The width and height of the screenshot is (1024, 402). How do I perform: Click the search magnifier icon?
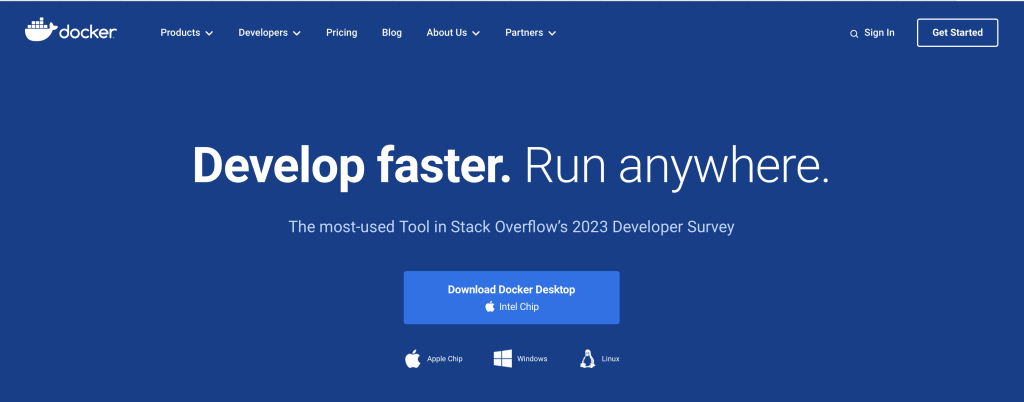854,34
